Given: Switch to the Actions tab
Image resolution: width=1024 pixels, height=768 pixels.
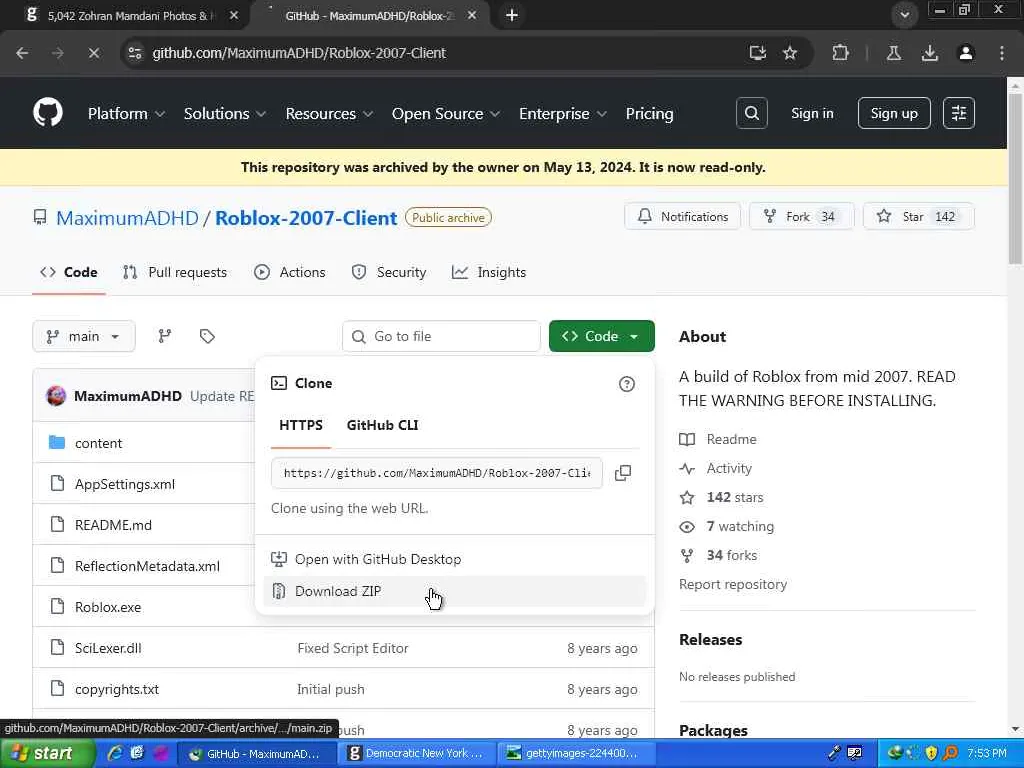Looking at the screenshot, I should point(290,272).
